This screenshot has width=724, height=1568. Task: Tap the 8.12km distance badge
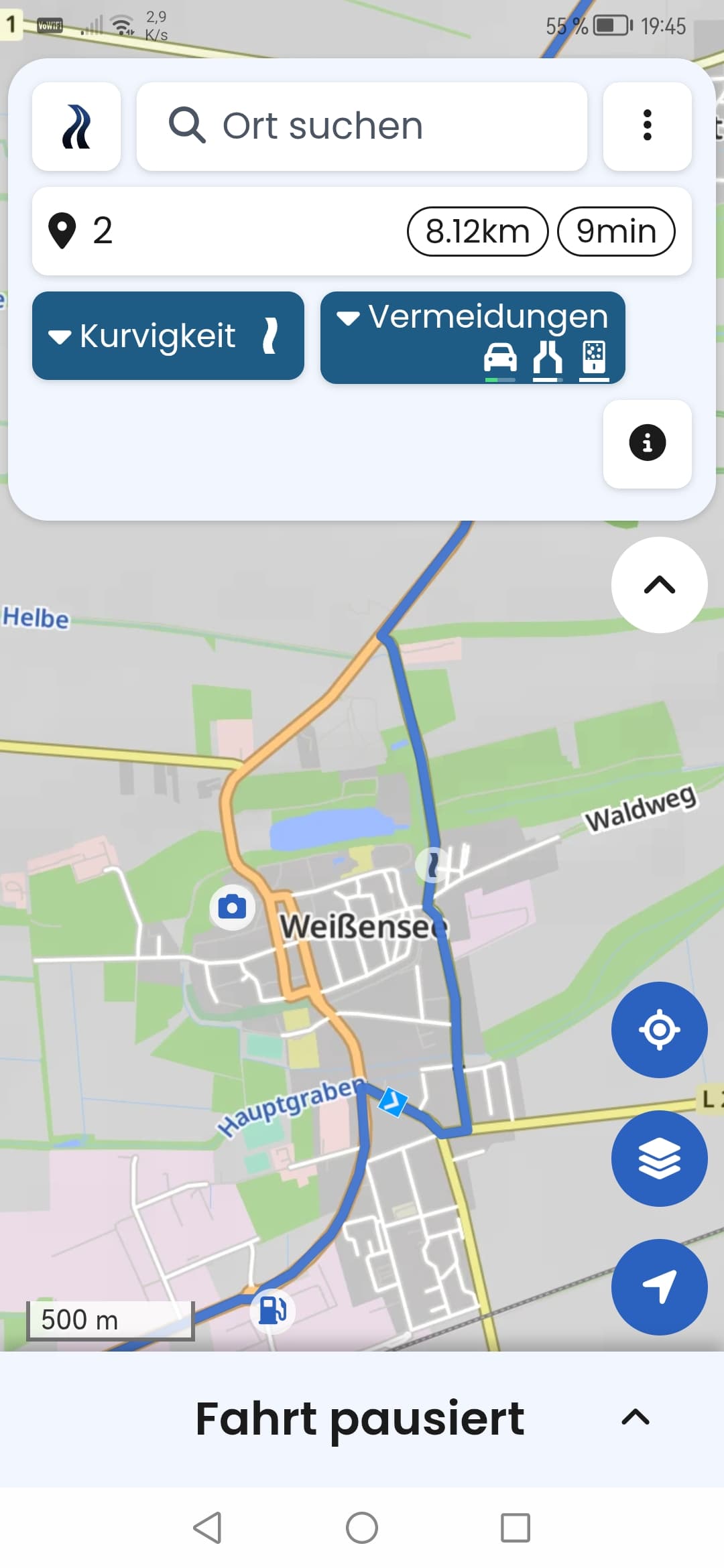pyautogui.click(x=477, y=231)
